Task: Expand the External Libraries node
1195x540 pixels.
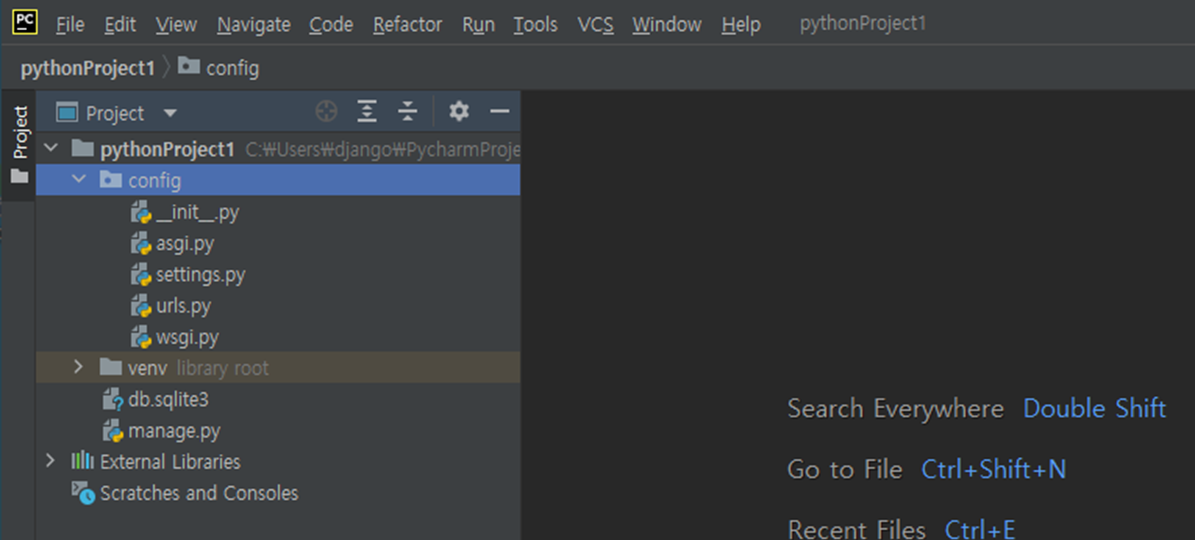Action: [51, 461]
